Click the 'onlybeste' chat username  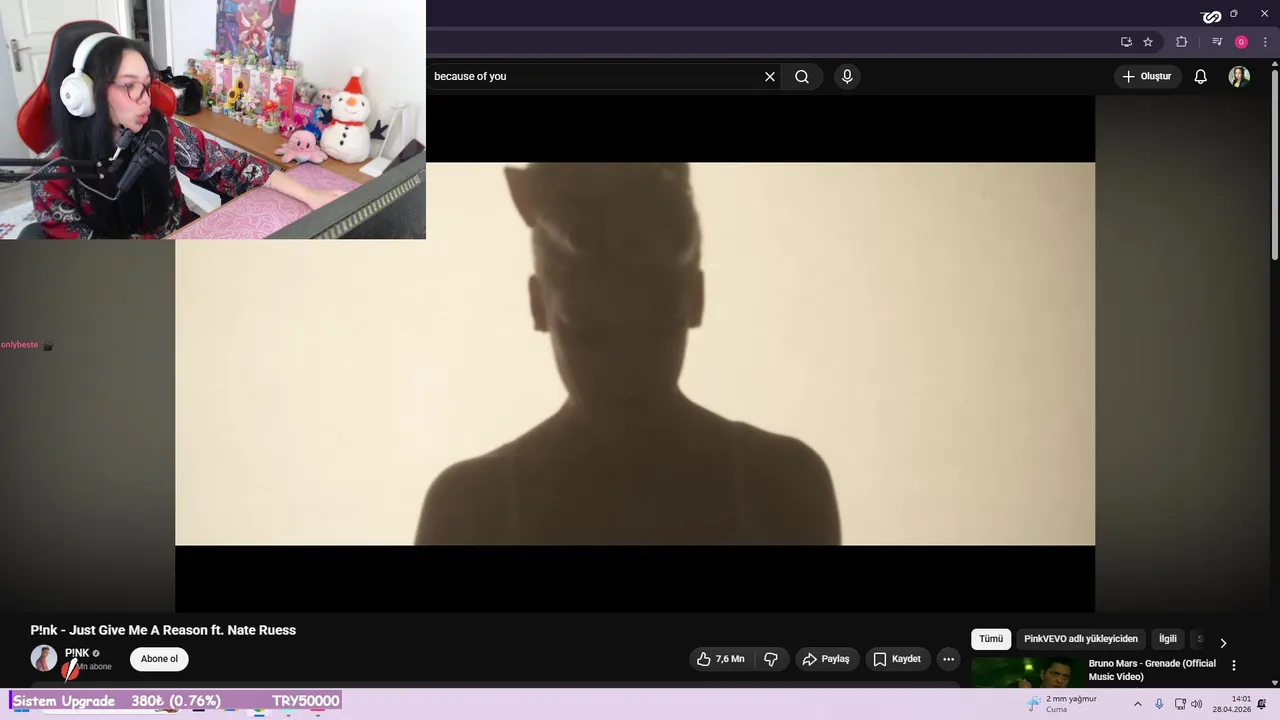coord(20,345)
